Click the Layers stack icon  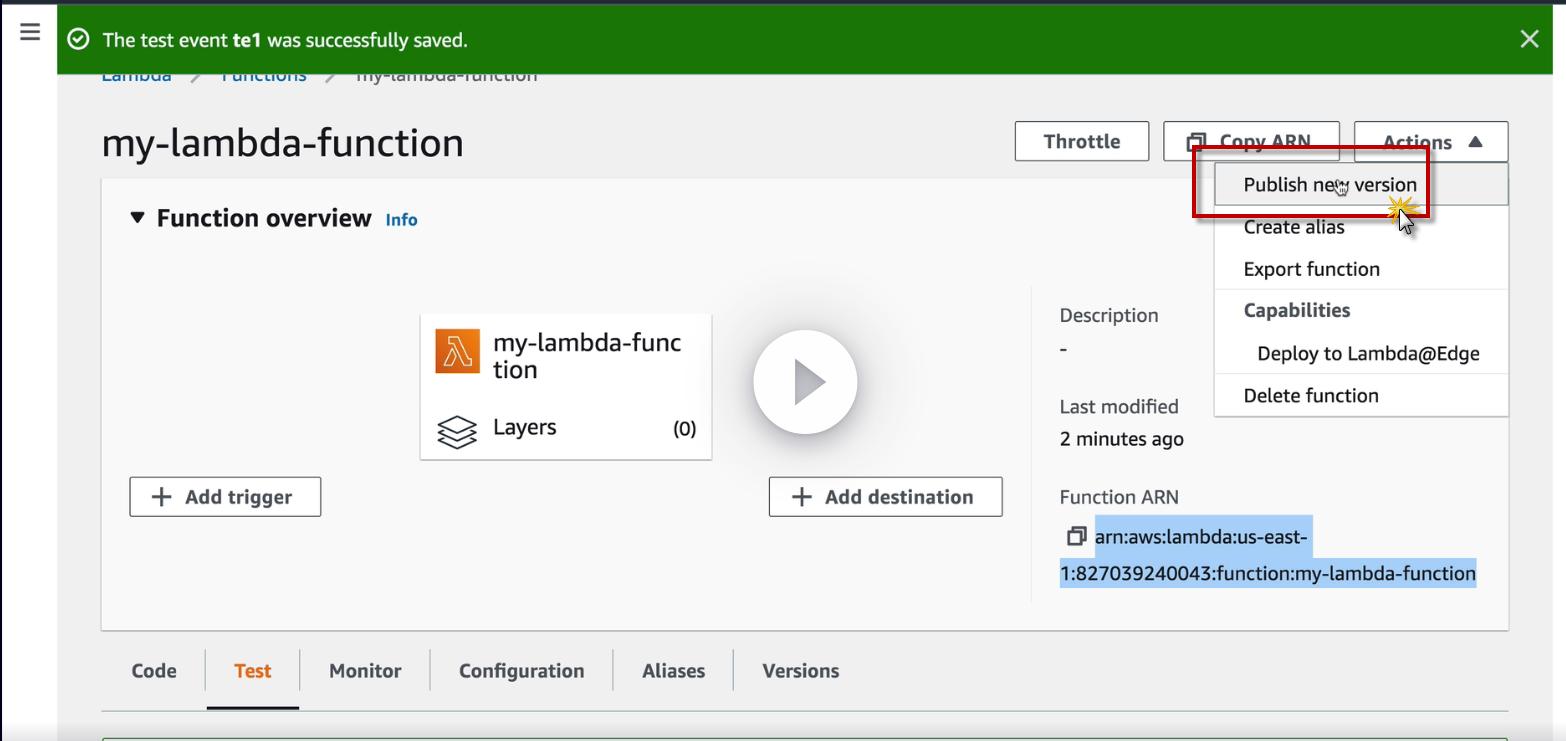click(457, 432)
